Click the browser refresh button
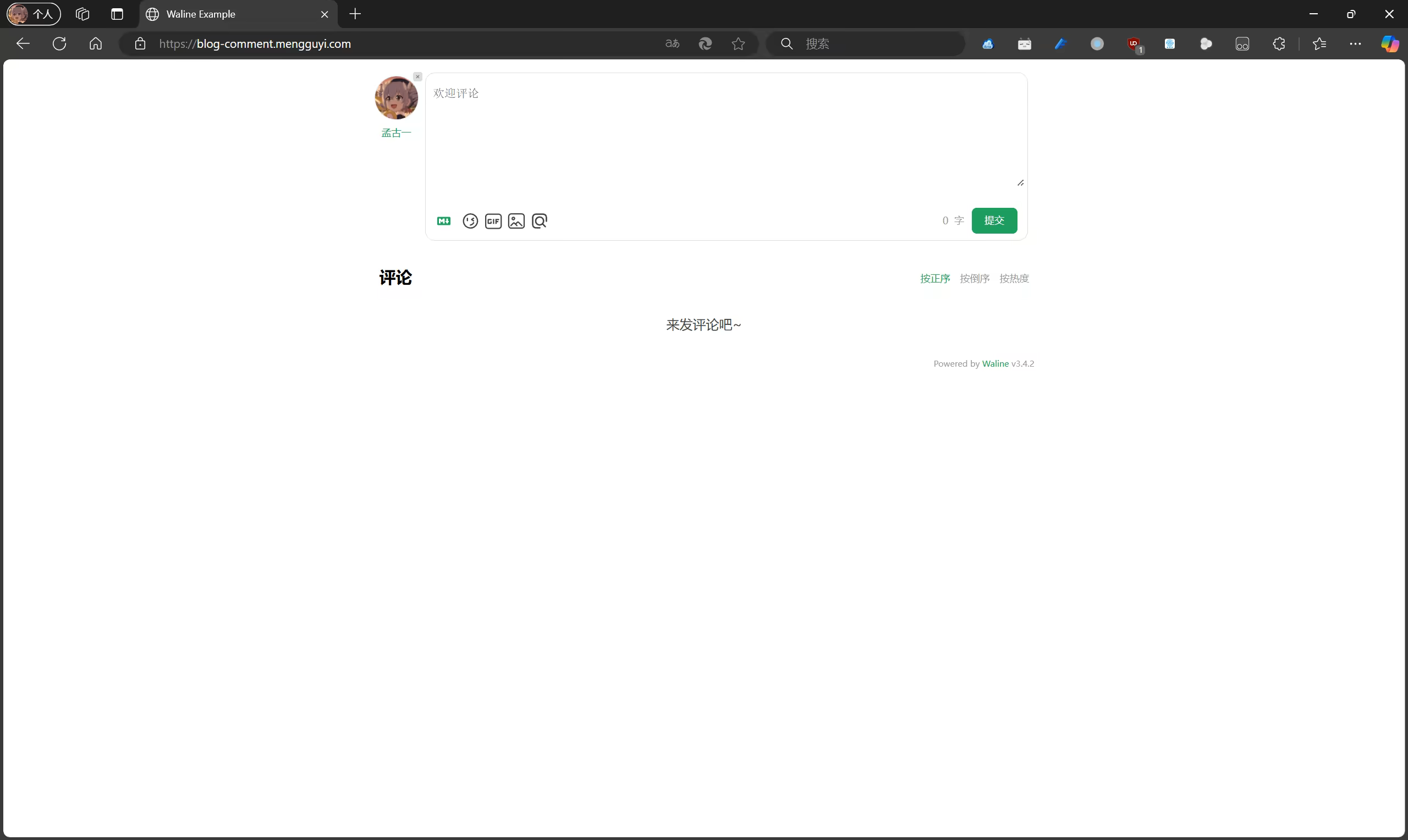Image resolution: width=1408 pixels, height=840 pixels. pos(59,43)
